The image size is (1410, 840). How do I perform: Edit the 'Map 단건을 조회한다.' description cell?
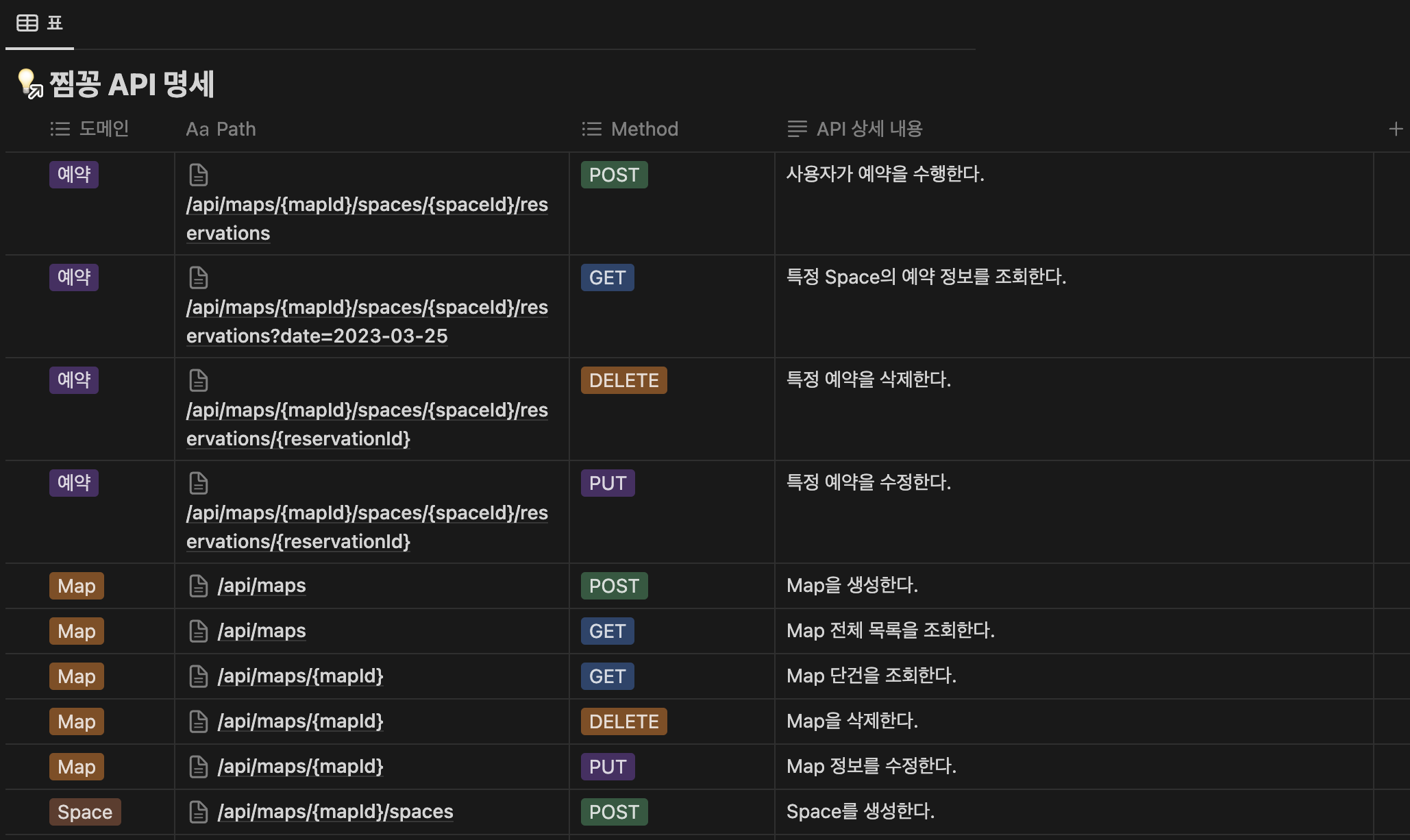point(871,676)
